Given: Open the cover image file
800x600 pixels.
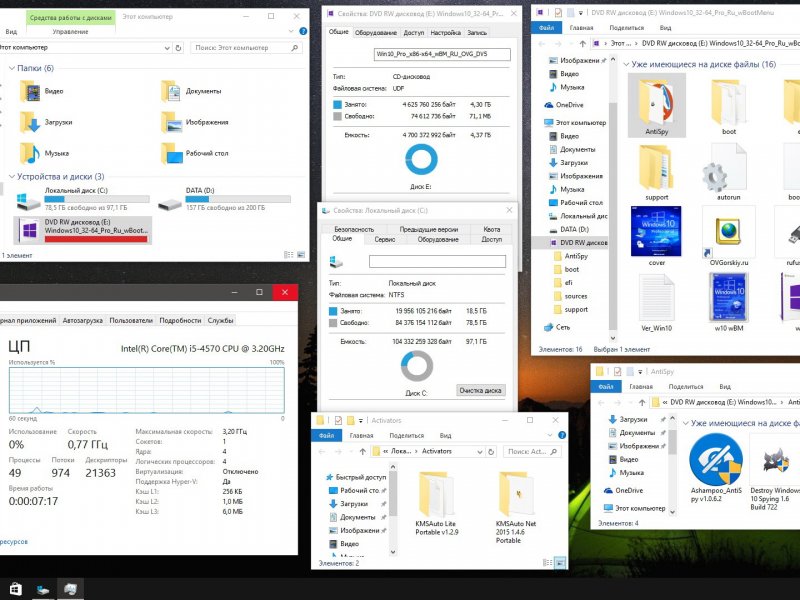Looking at the screenshot, I should (x=656, y=236).
